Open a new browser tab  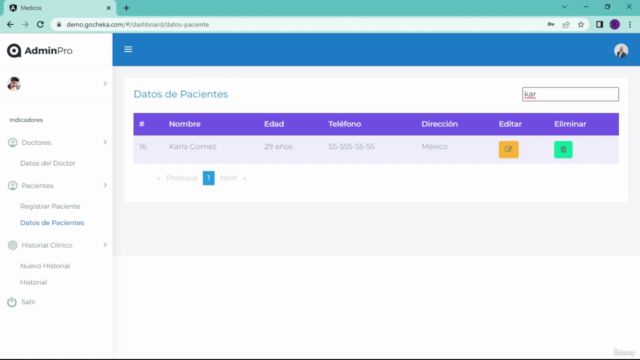click(126, 8)
